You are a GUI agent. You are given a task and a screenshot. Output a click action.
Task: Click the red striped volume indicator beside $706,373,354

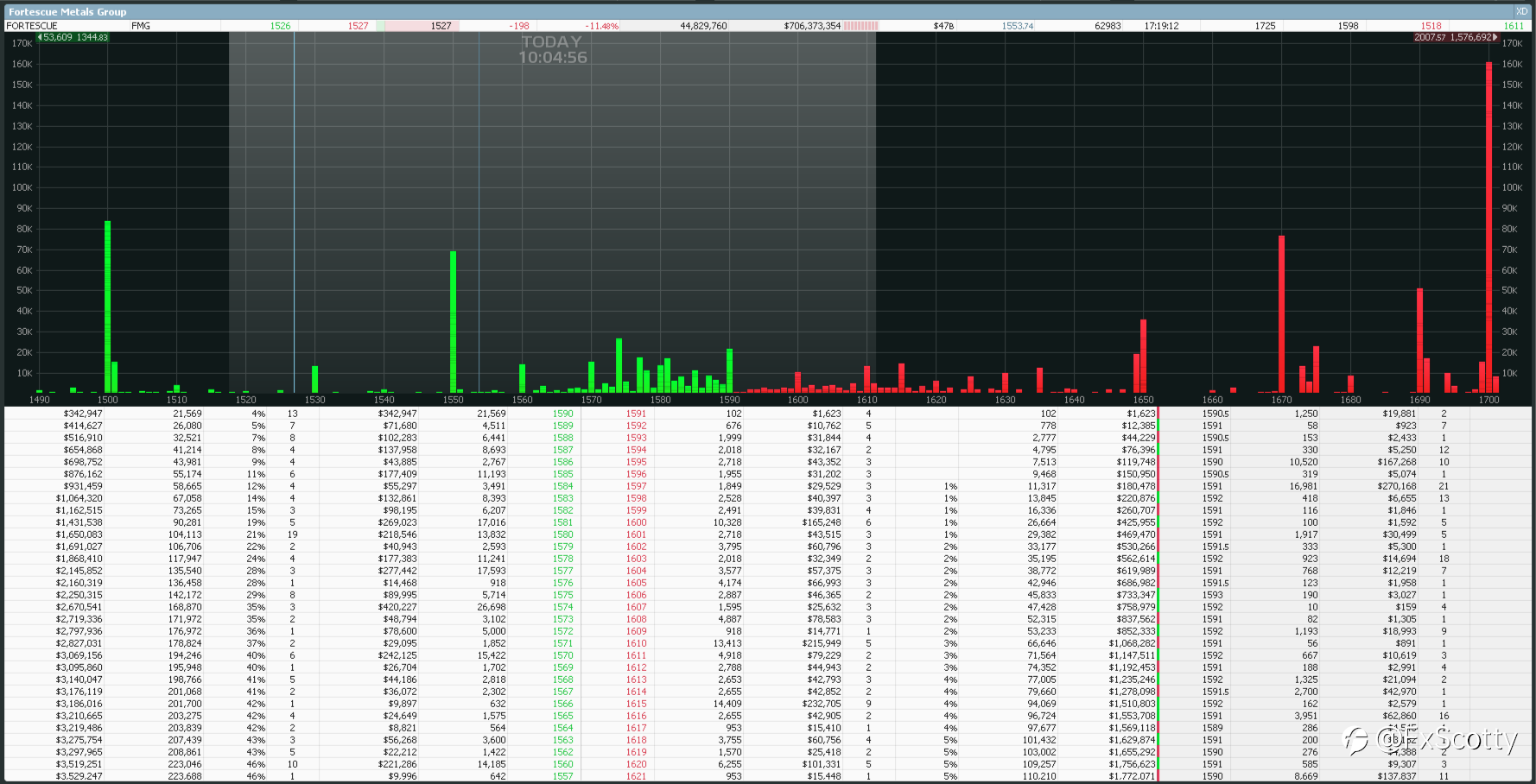tap(861, 26)
